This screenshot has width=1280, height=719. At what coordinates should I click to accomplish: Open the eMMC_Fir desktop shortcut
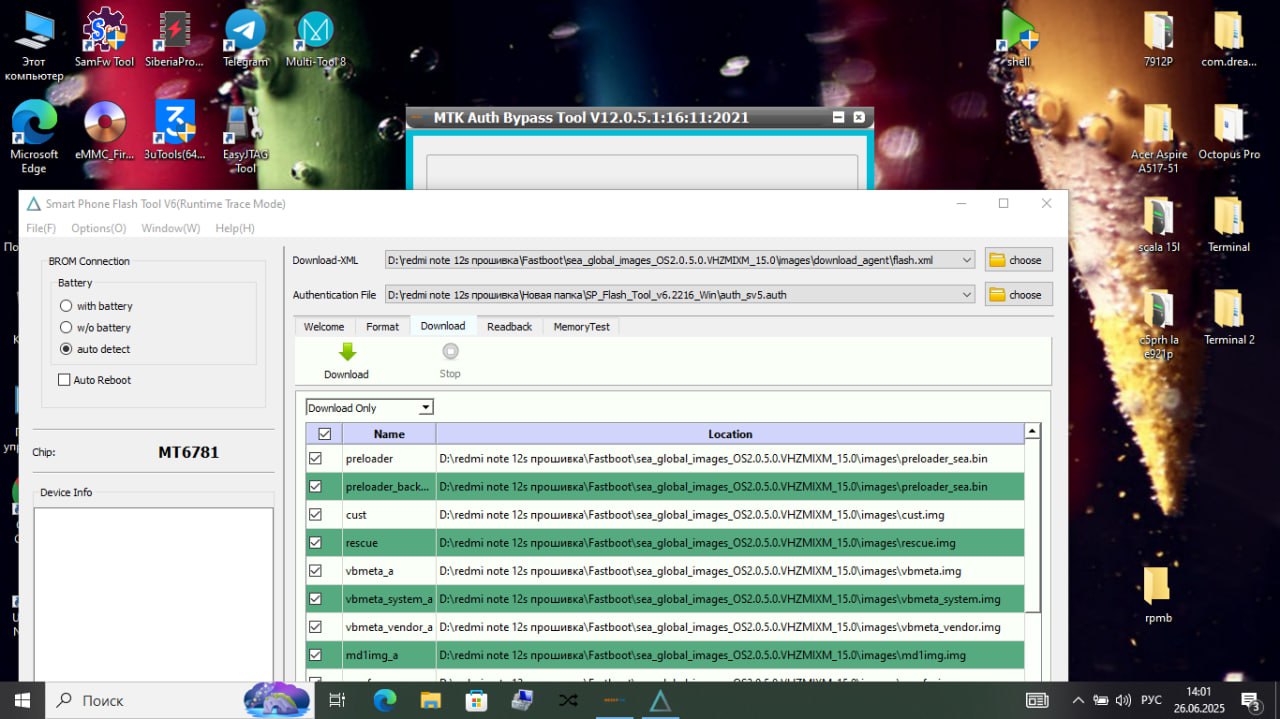coord(104,131)
